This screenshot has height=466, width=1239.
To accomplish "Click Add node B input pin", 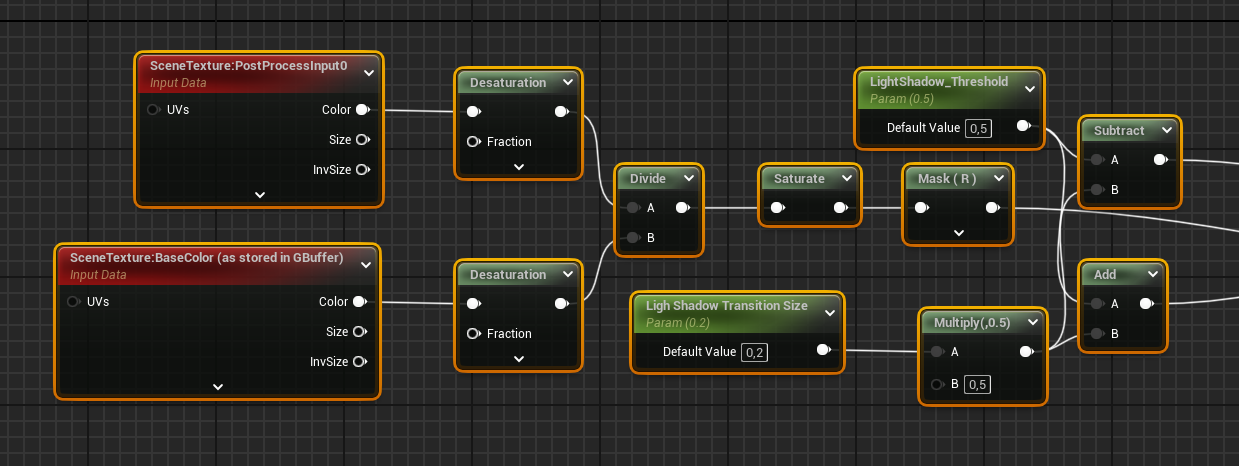I will (x=1097, y=334).
